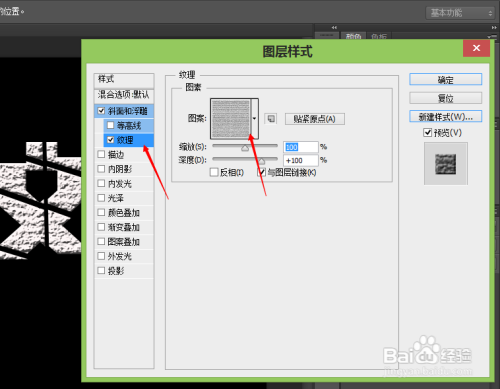Click the 确定 button
The image size is (500, 389).
(445, 80)
